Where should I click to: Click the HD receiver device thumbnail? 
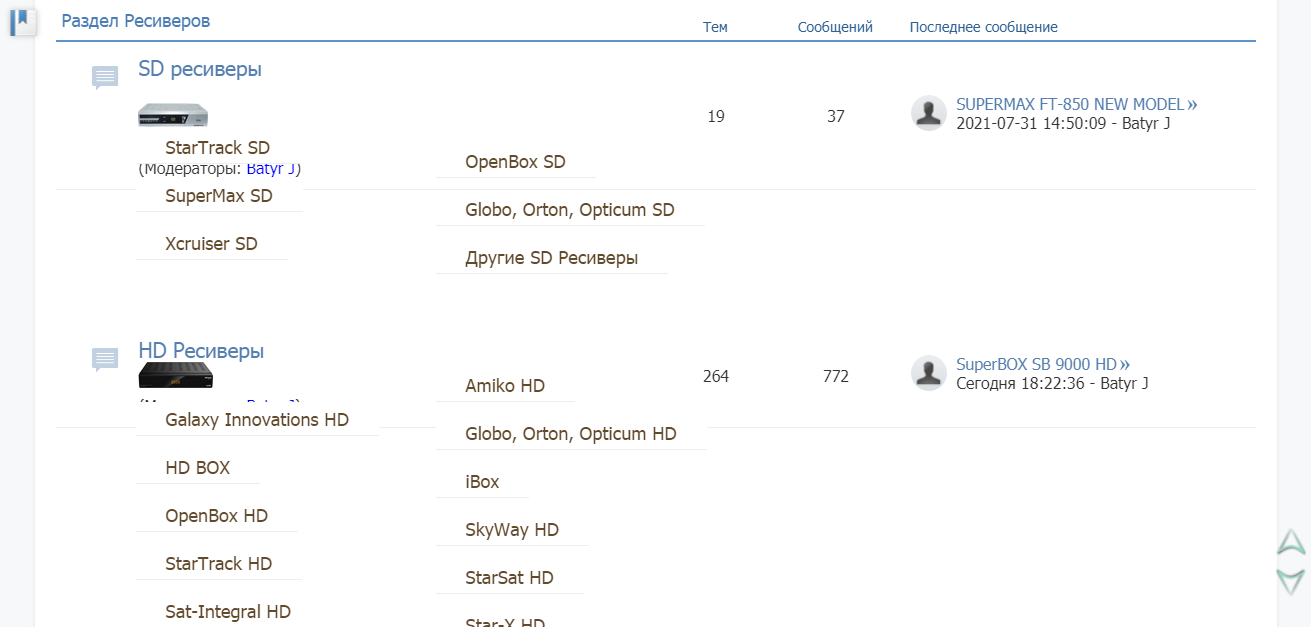175,376
